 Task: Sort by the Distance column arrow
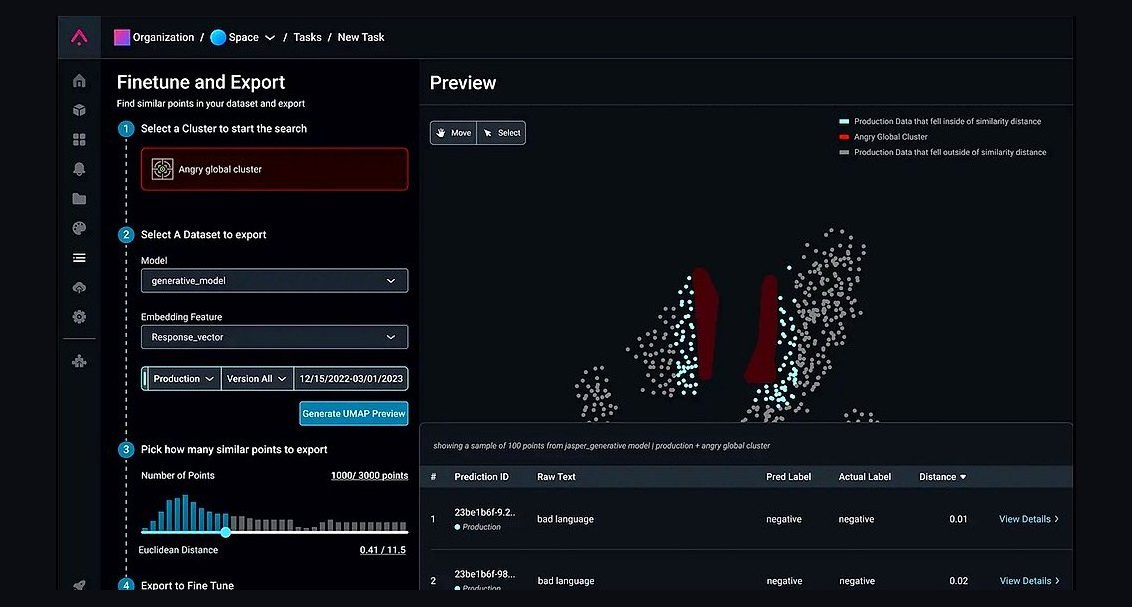(963, 477)
